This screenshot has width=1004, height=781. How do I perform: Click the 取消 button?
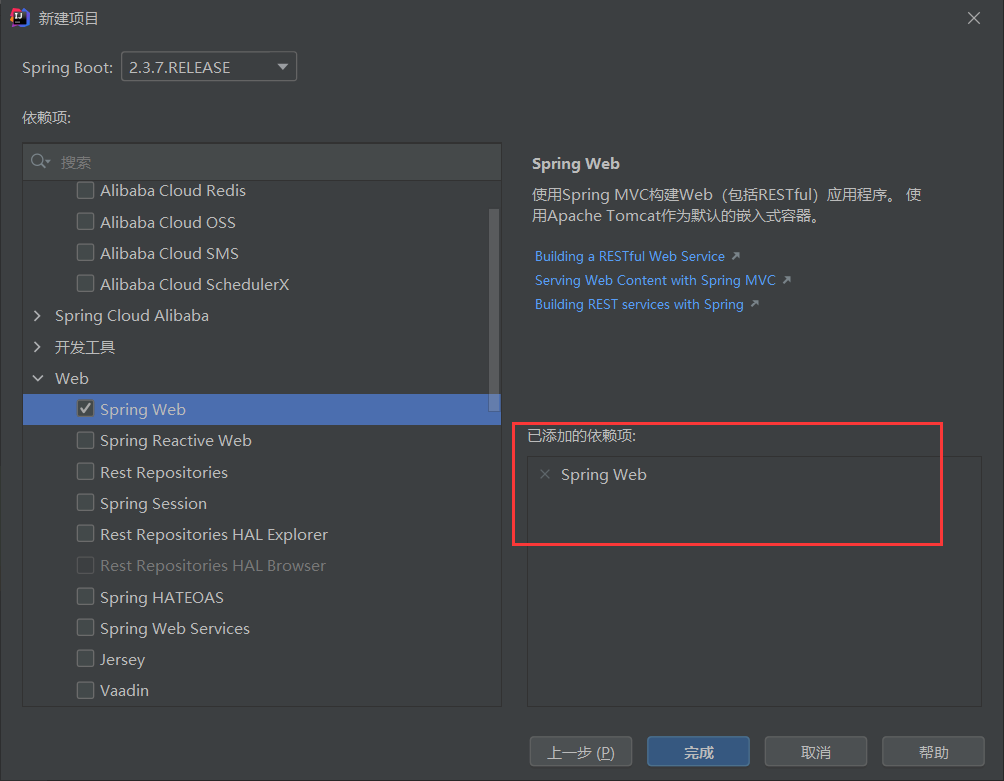pyautogui.click(x=816, y=752)
